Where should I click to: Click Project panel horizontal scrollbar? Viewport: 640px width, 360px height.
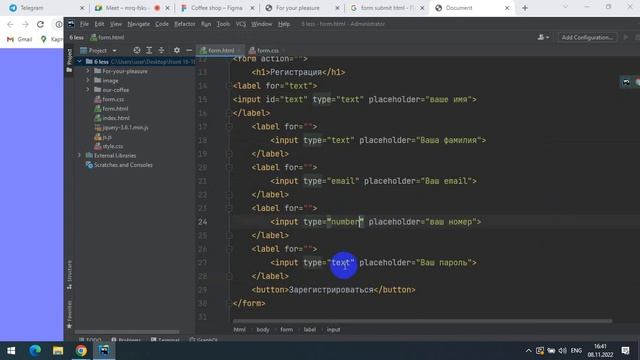pyautogui.click(x=127, y=332)
